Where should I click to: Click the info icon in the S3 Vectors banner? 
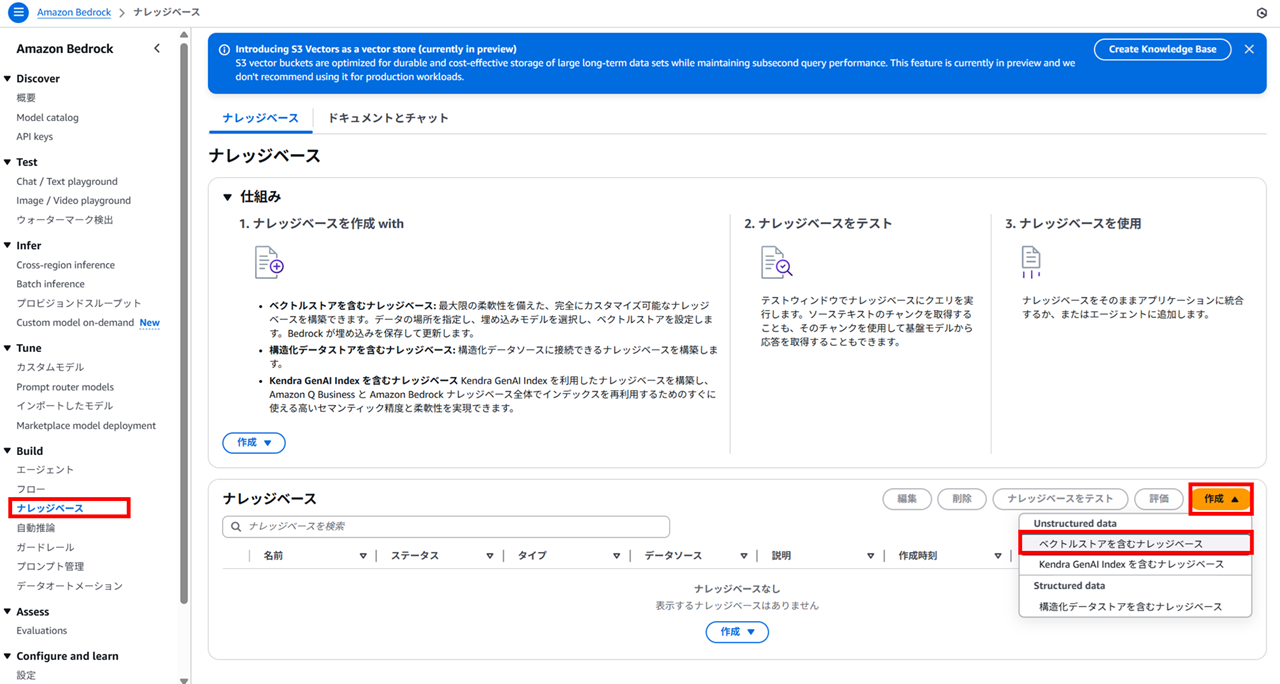click(225, 49)
